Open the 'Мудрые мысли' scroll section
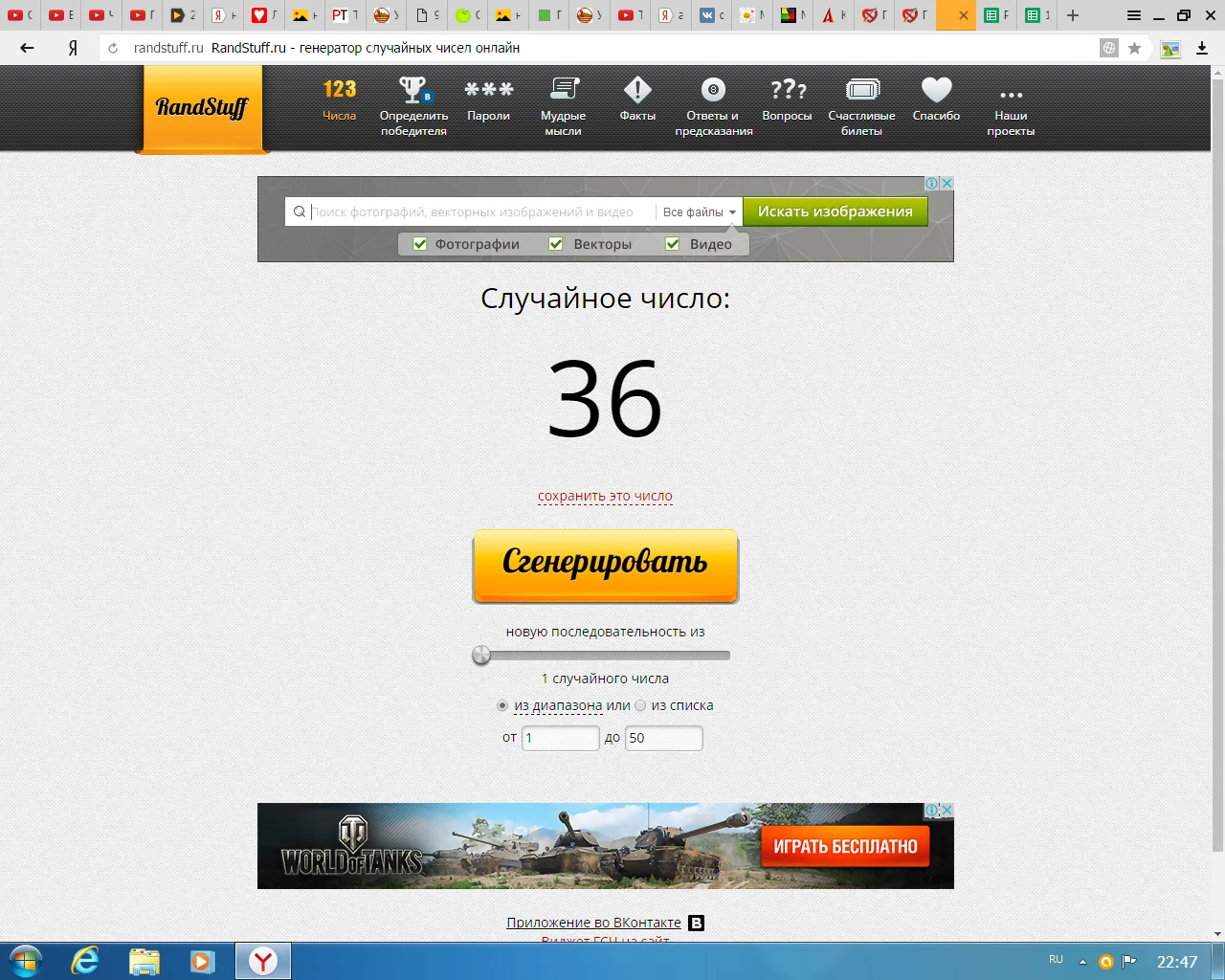Image resolution: width=1225 pixels, height=980 pixels. pyautogui.click(x=564, y=107)
